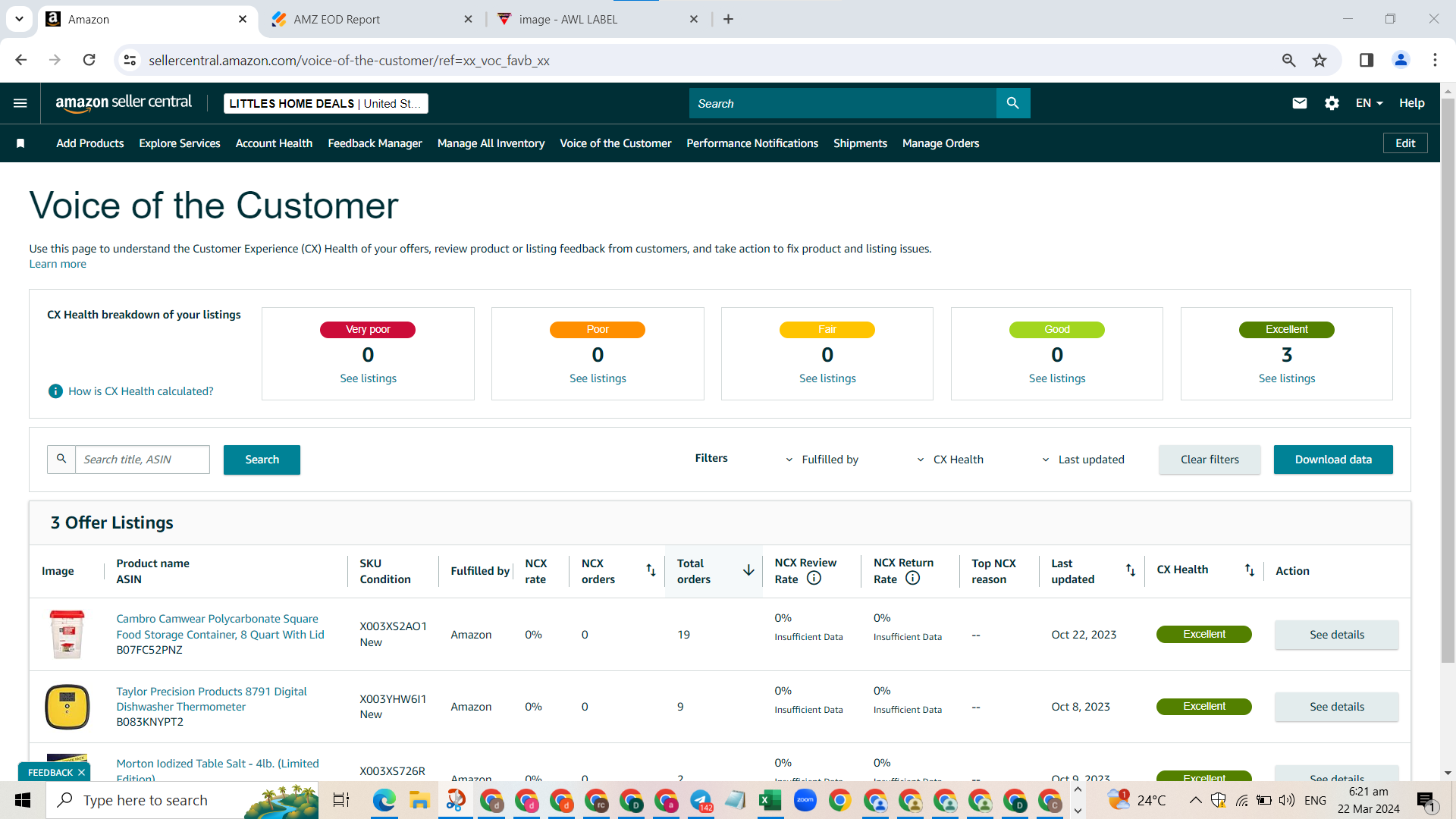Click the Clear filters button
The image size is (1456, 819).
pos(1210,460)
